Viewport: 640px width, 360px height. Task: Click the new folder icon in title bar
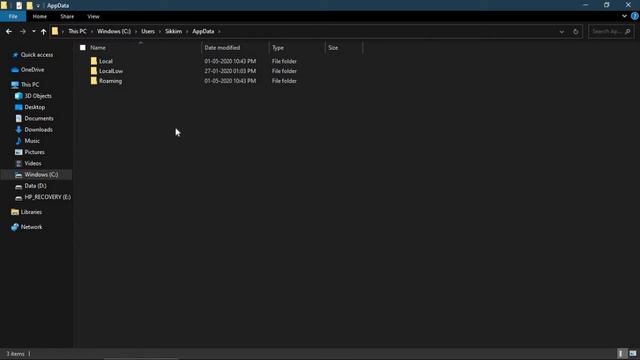(x=29, y=5)
